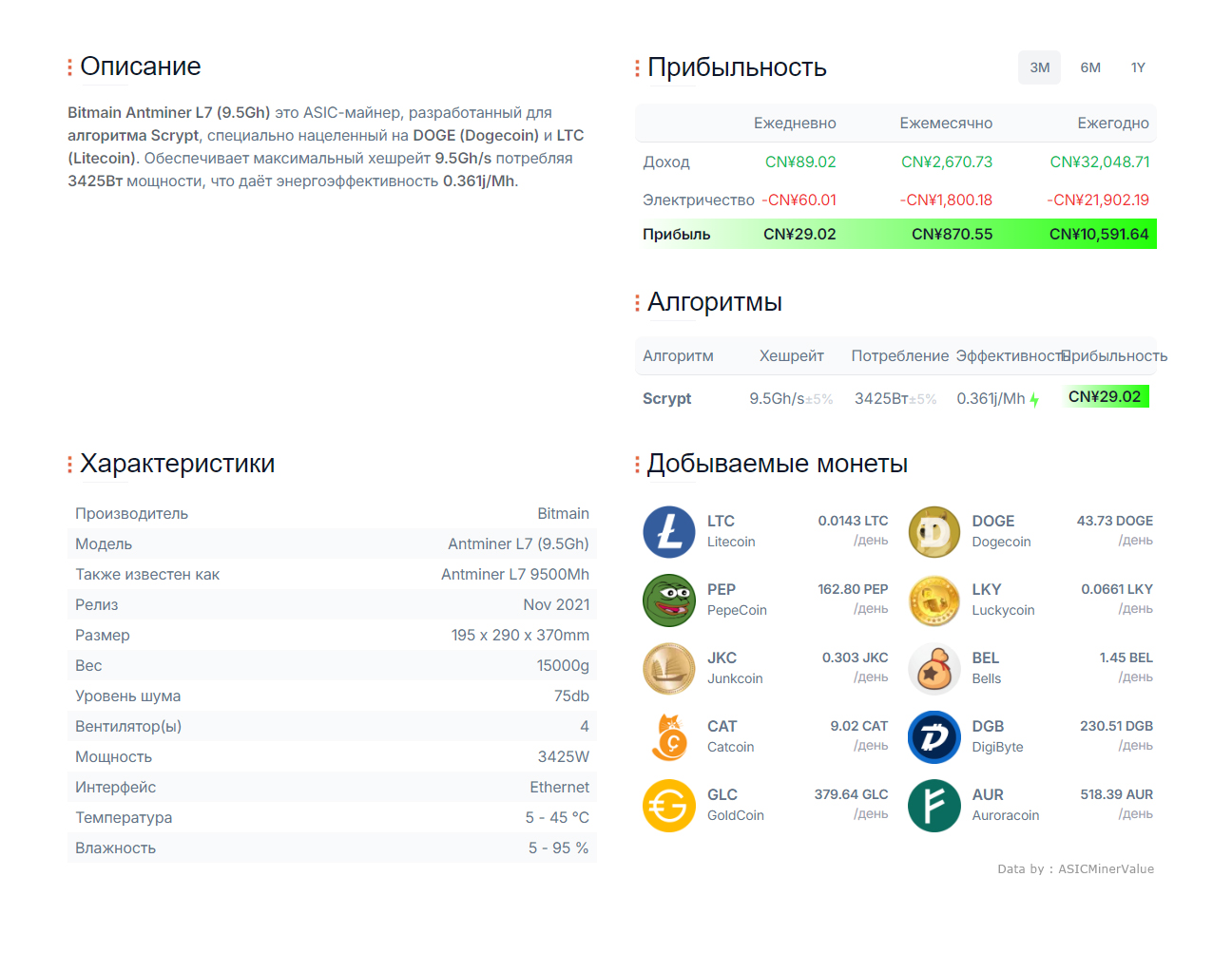Click the 15000g weight value
Image resolution: width=1232 pixels, height=953 pixels.
tap(563, 665)
